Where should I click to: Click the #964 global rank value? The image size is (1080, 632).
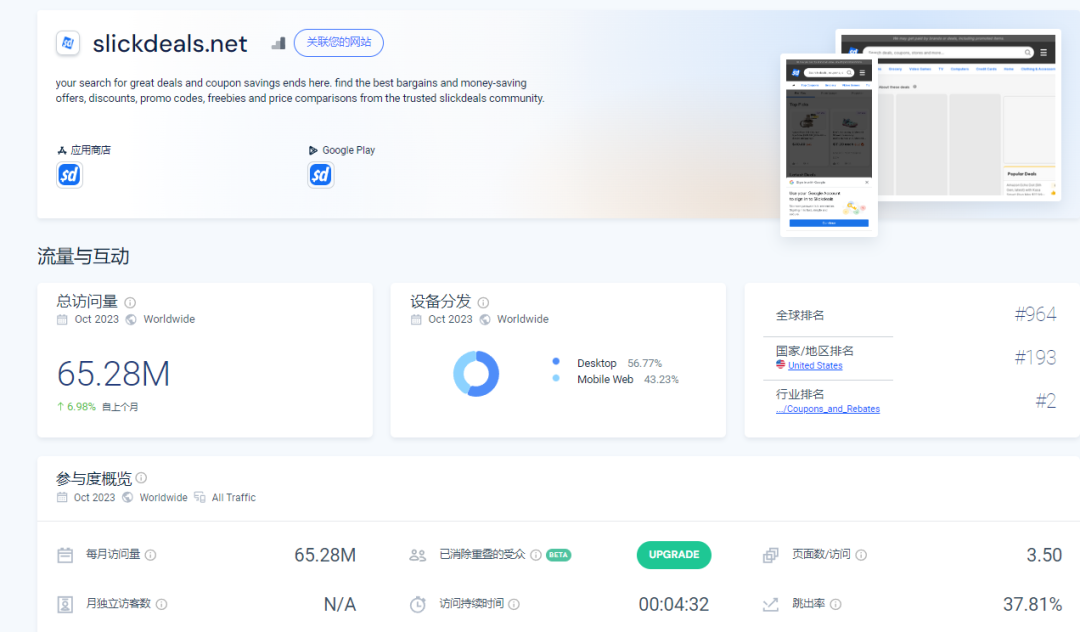pos(1035,315)
